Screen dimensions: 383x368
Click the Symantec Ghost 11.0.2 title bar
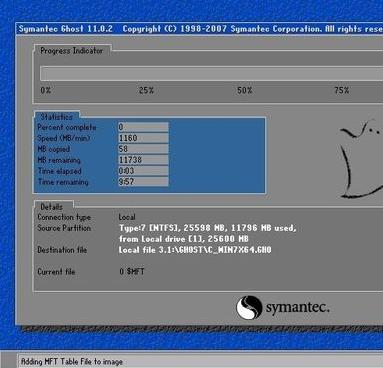coord(199,29)
